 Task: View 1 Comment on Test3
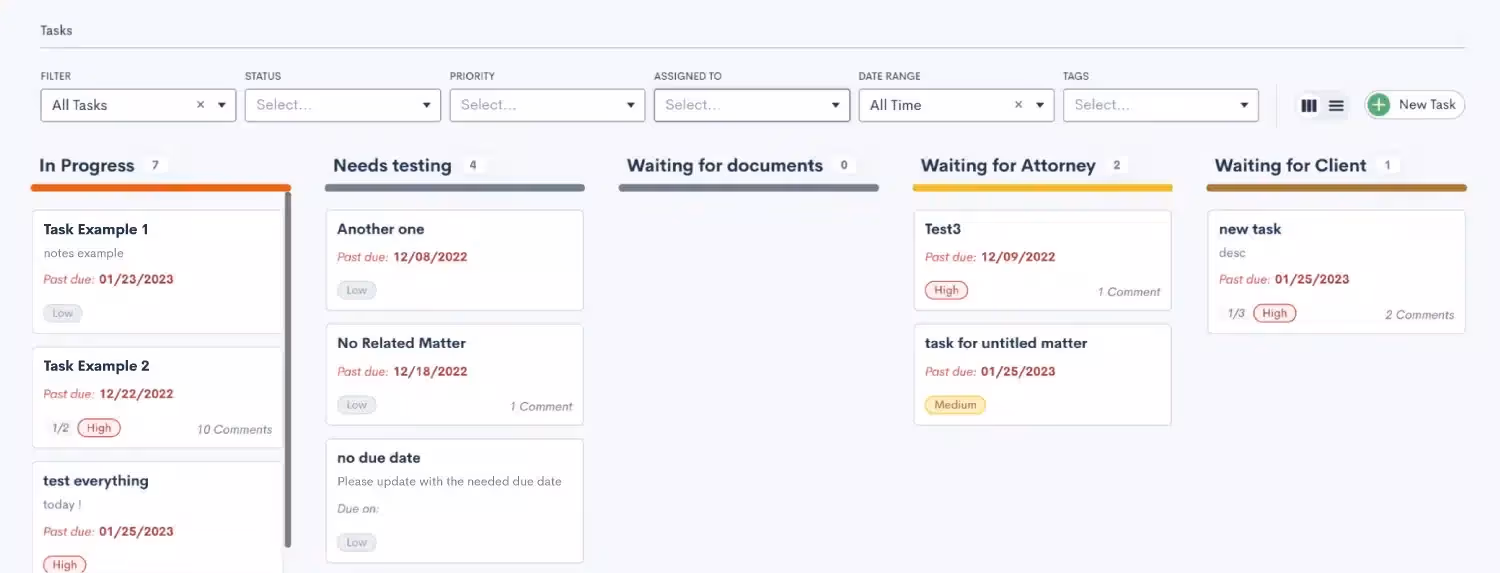coord(1129,292)
